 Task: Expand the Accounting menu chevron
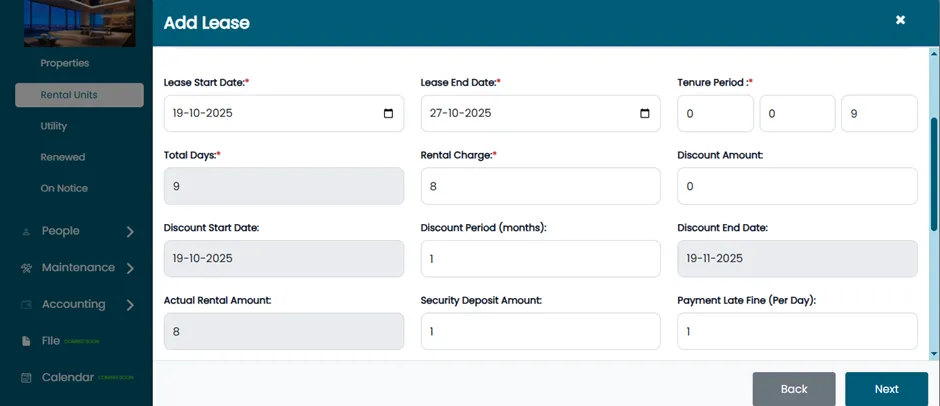[130, 305]
